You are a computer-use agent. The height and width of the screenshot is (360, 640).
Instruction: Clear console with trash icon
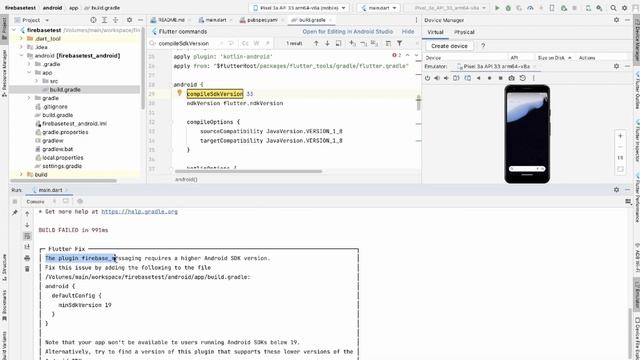point(27,269)
